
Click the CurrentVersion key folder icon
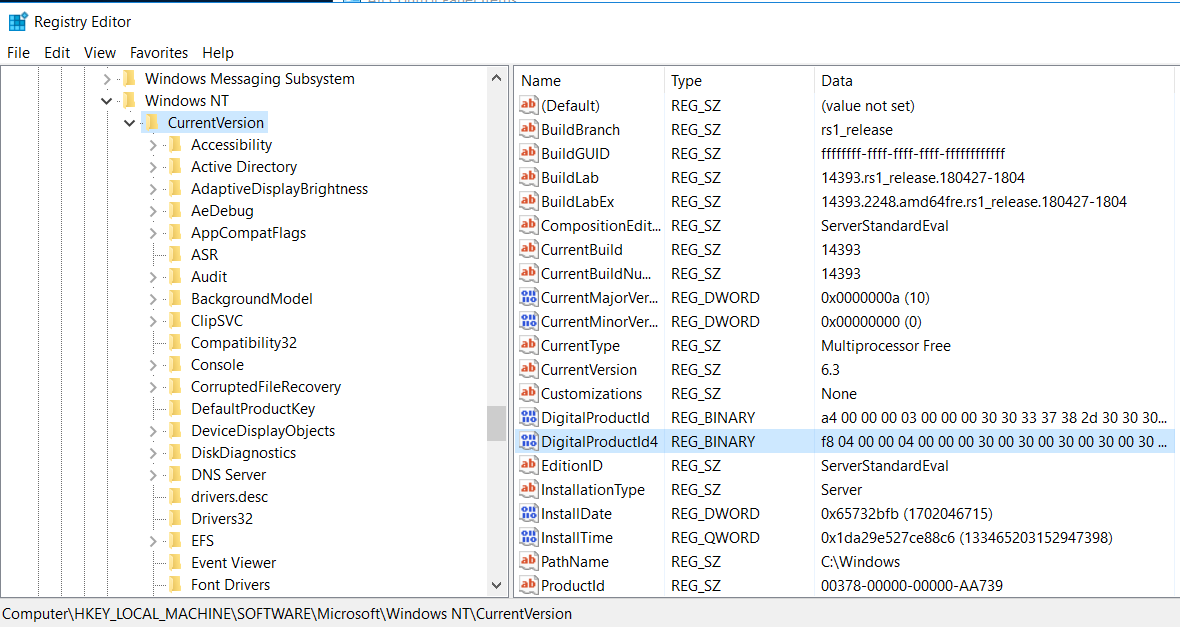pyautogui.click(x=152, y=123)
